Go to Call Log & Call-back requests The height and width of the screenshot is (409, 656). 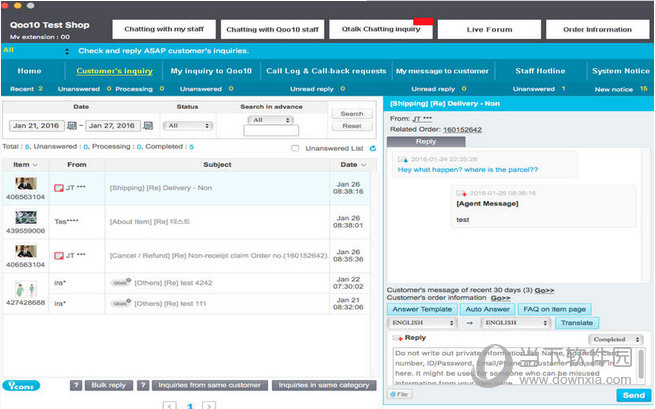(325, 71)
